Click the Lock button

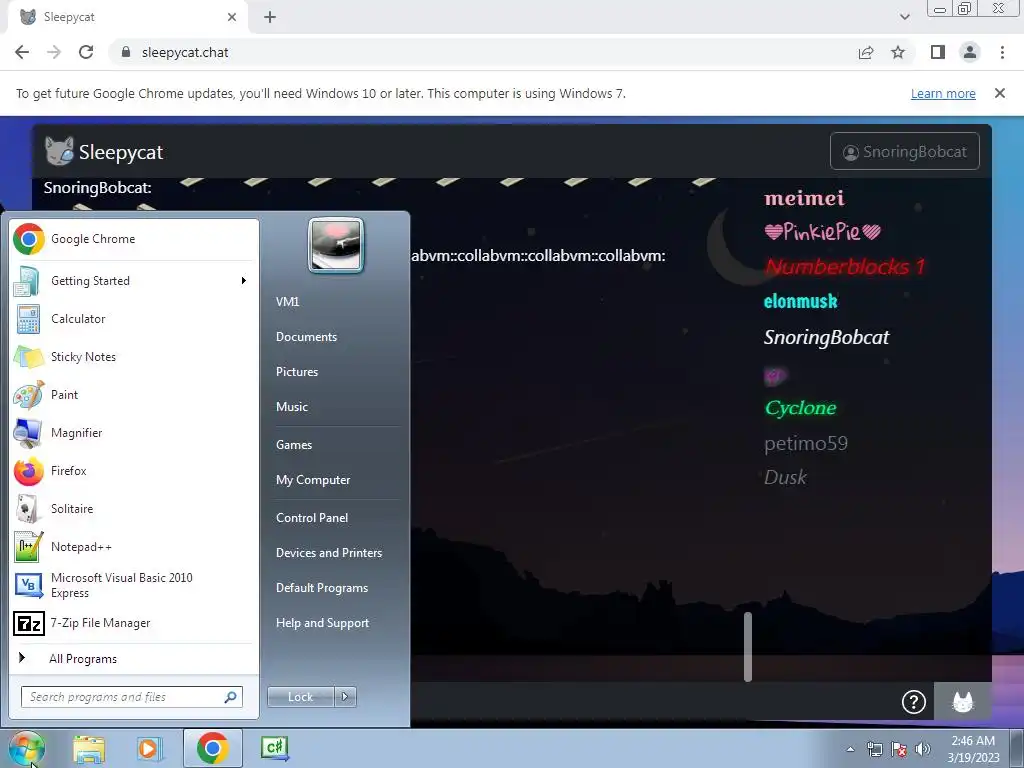(301, 697)
